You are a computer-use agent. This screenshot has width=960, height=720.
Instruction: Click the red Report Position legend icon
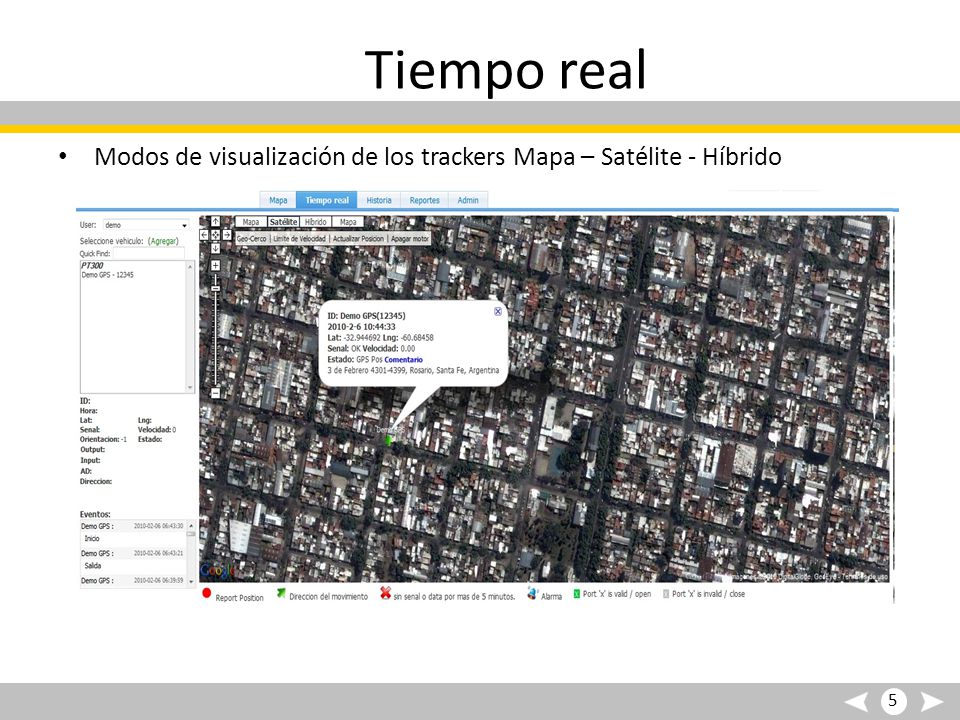206,593
